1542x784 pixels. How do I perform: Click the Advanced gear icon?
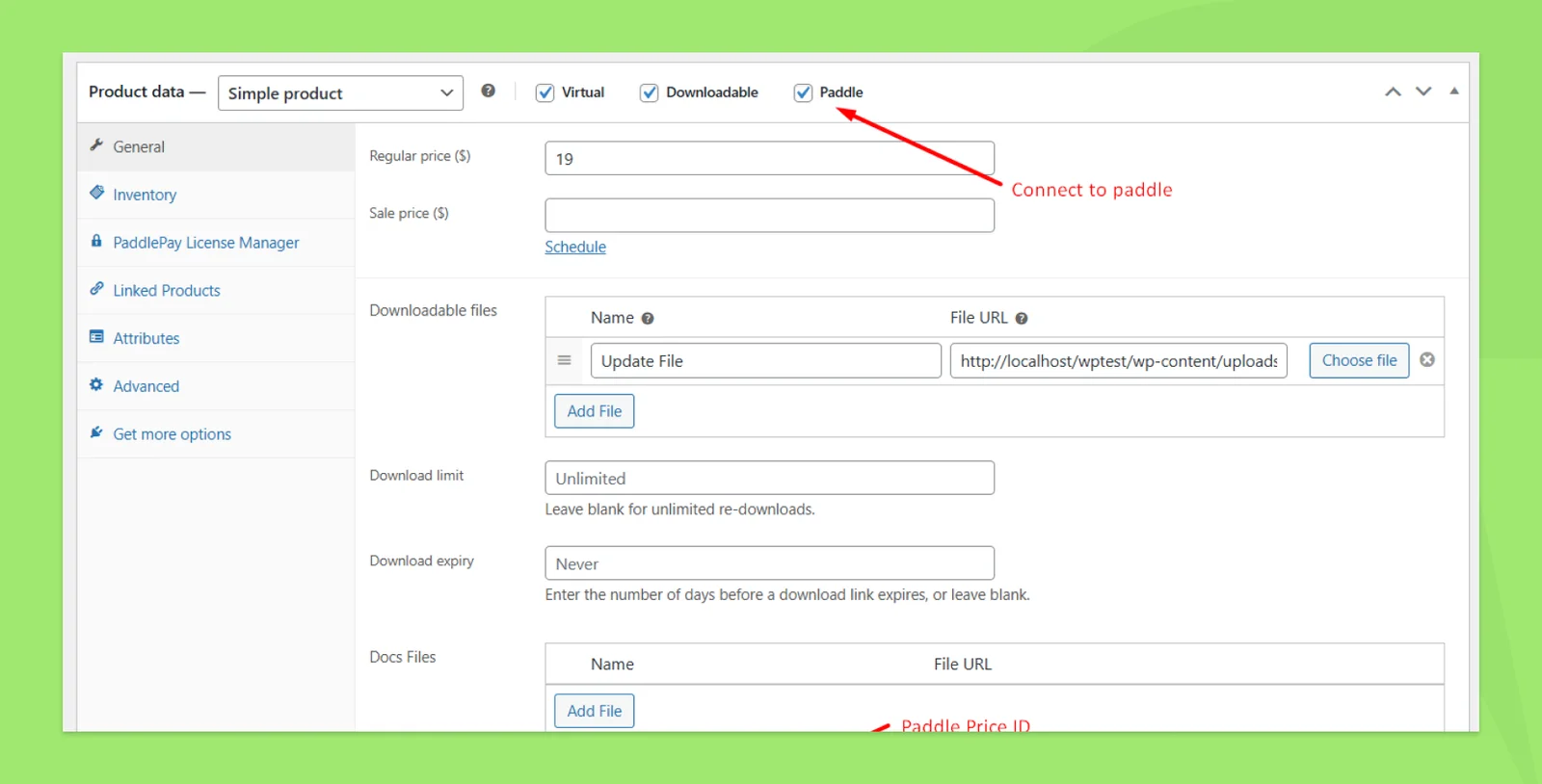(x=96, y=384)
